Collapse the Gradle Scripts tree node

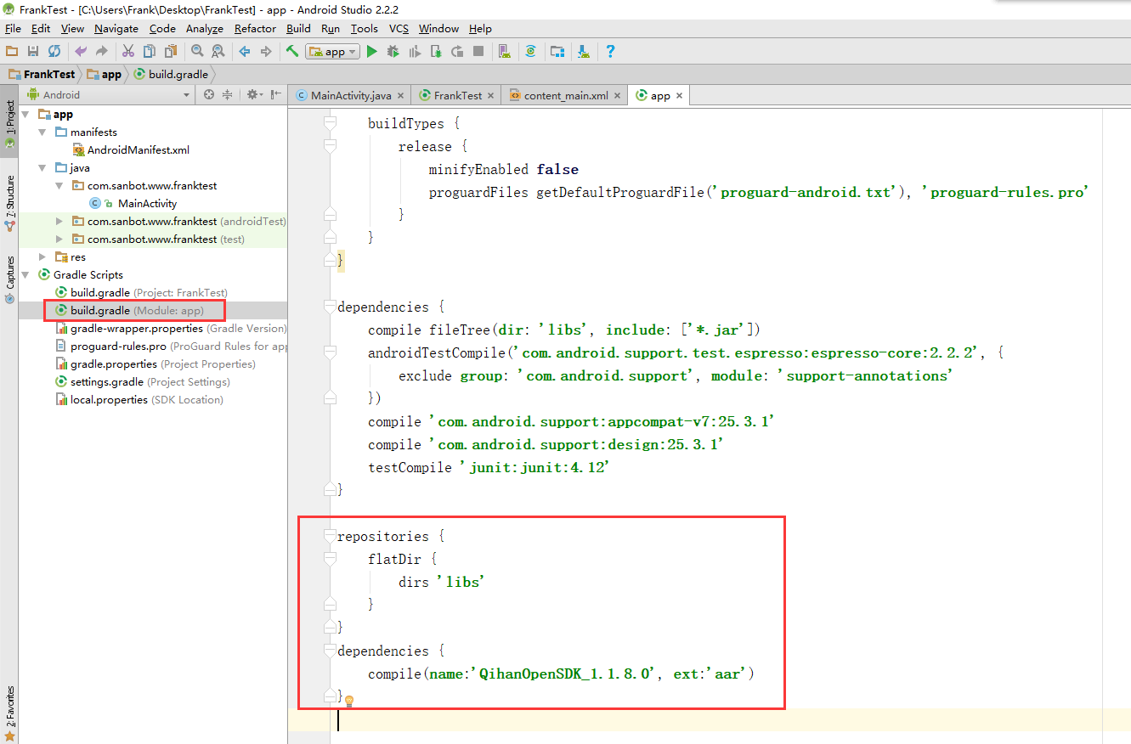coord(26,275)
